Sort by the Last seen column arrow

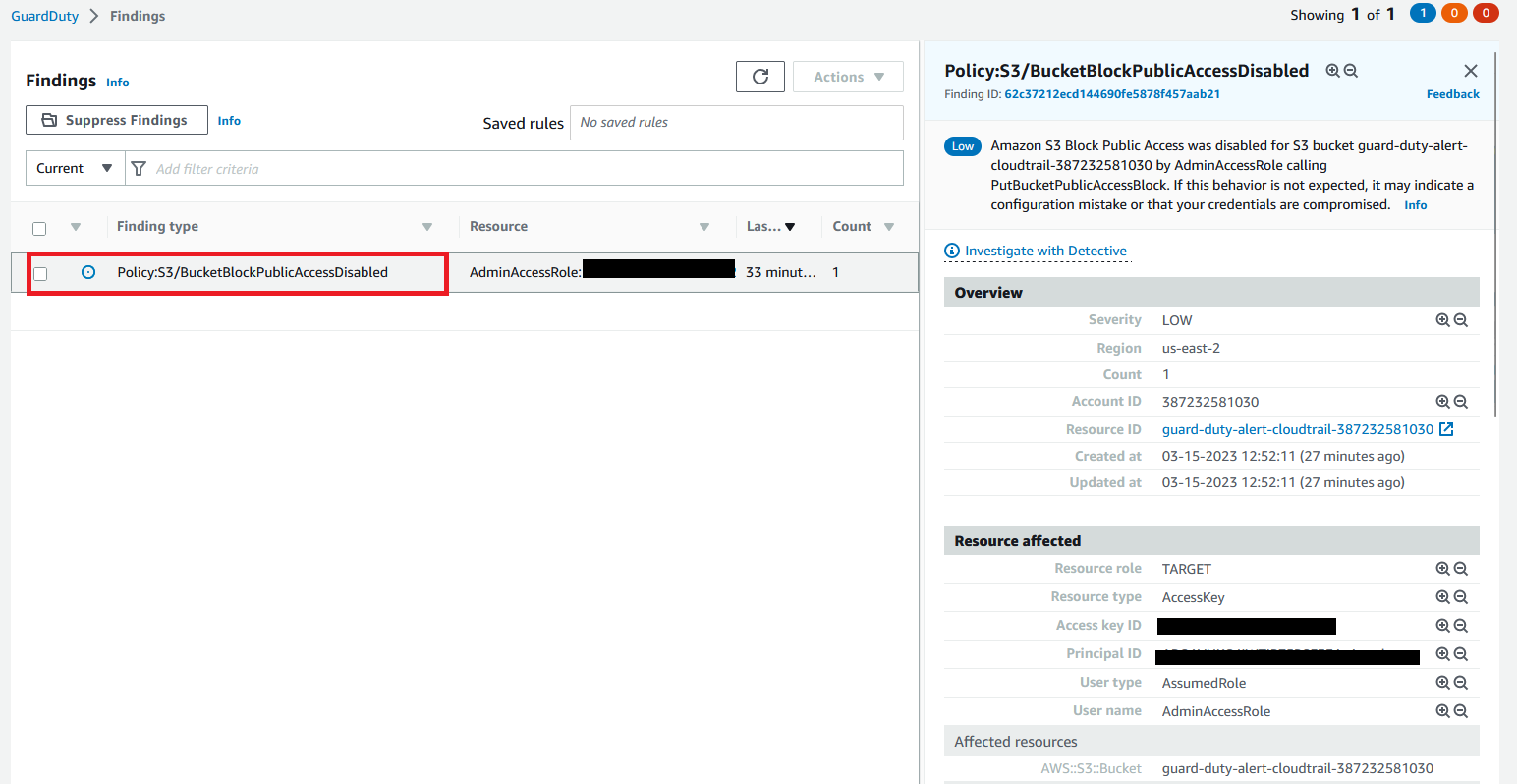790,227
